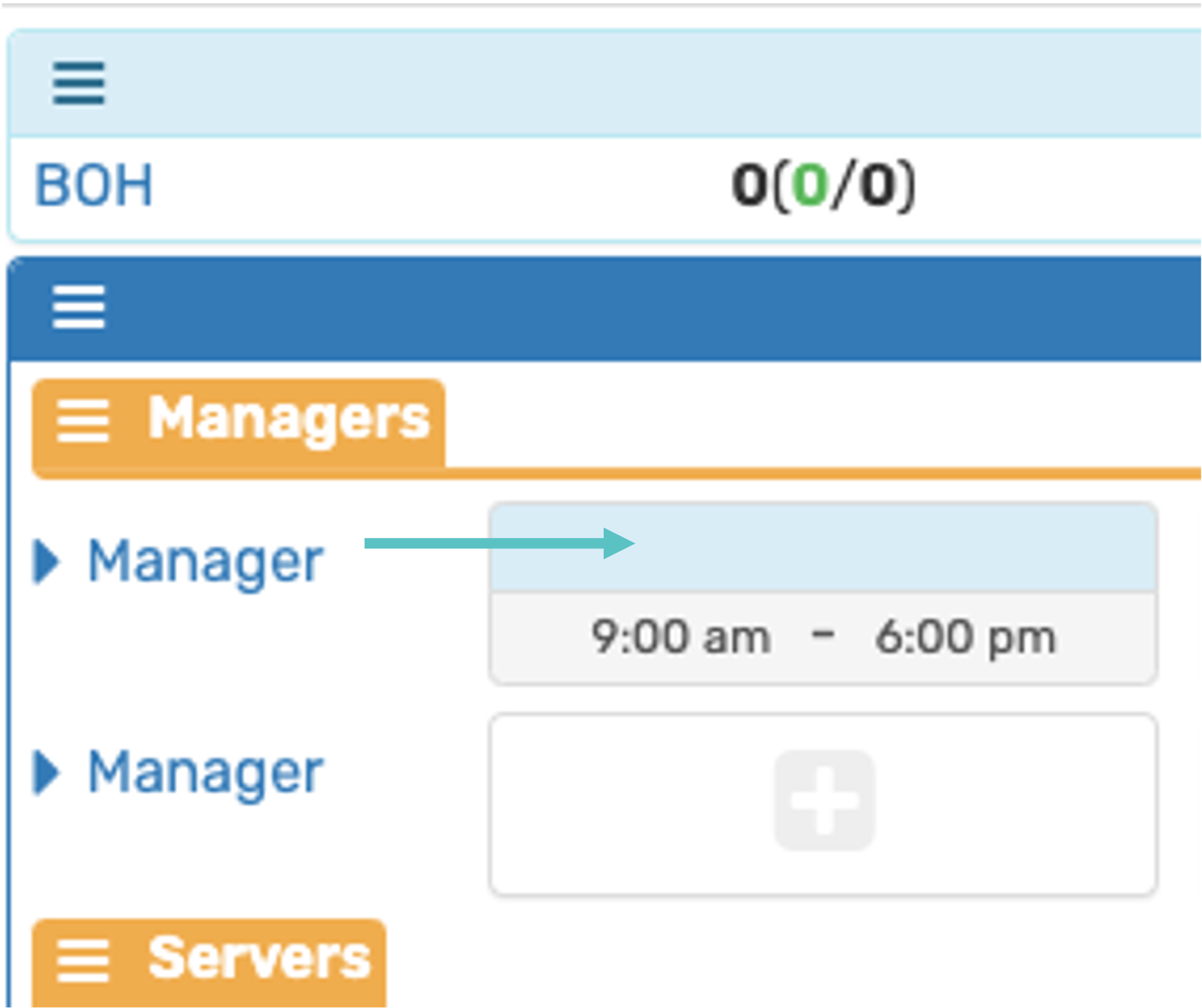Click the dash between the shift times

(822, 637)
